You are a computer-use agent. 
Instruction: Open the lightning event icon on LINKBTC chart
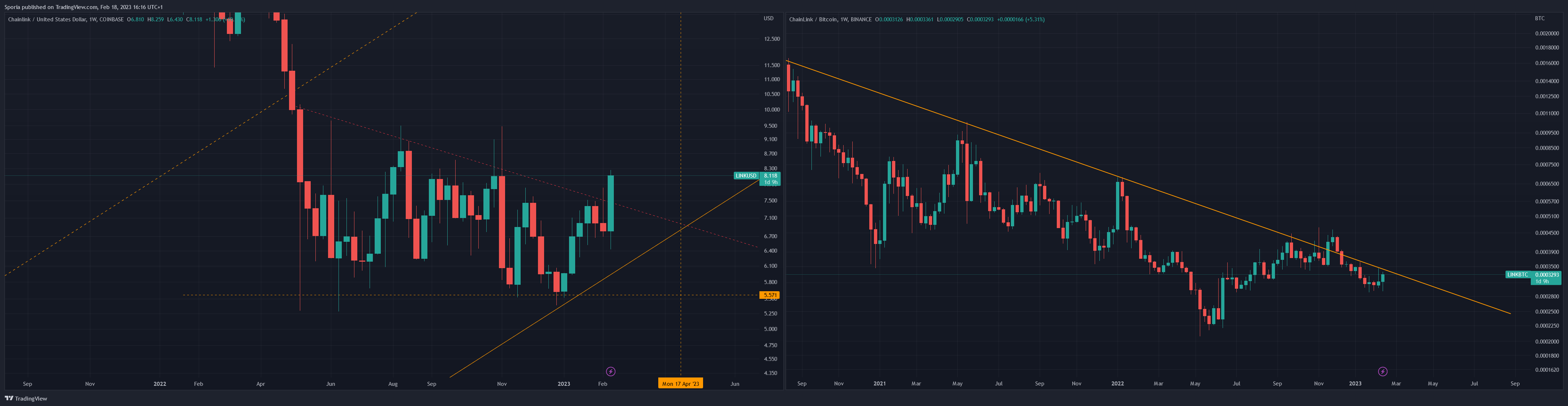pyautogui.click(x=1382, y=371)
